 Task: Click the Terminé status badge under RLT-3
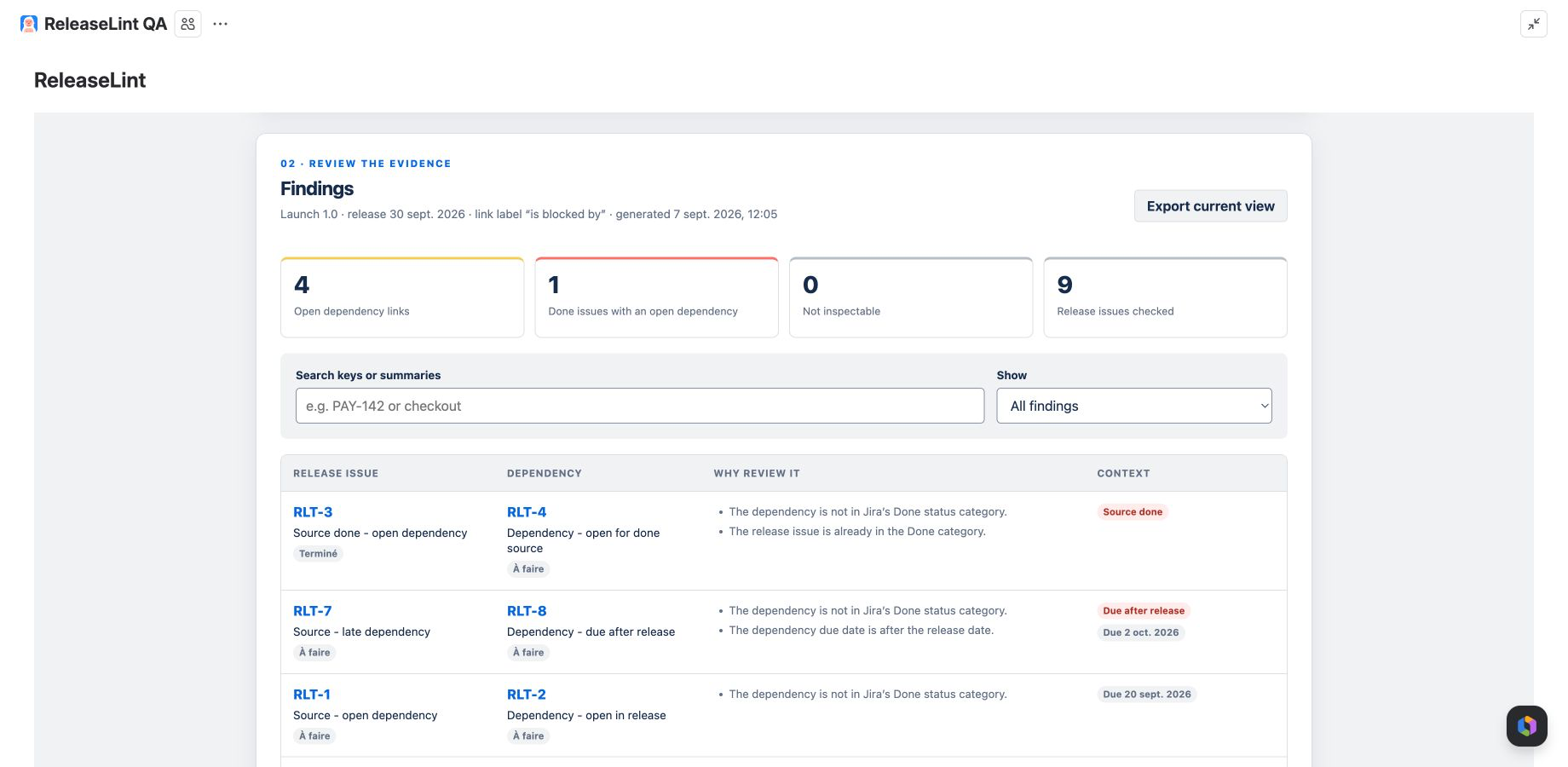pos(318,554)
